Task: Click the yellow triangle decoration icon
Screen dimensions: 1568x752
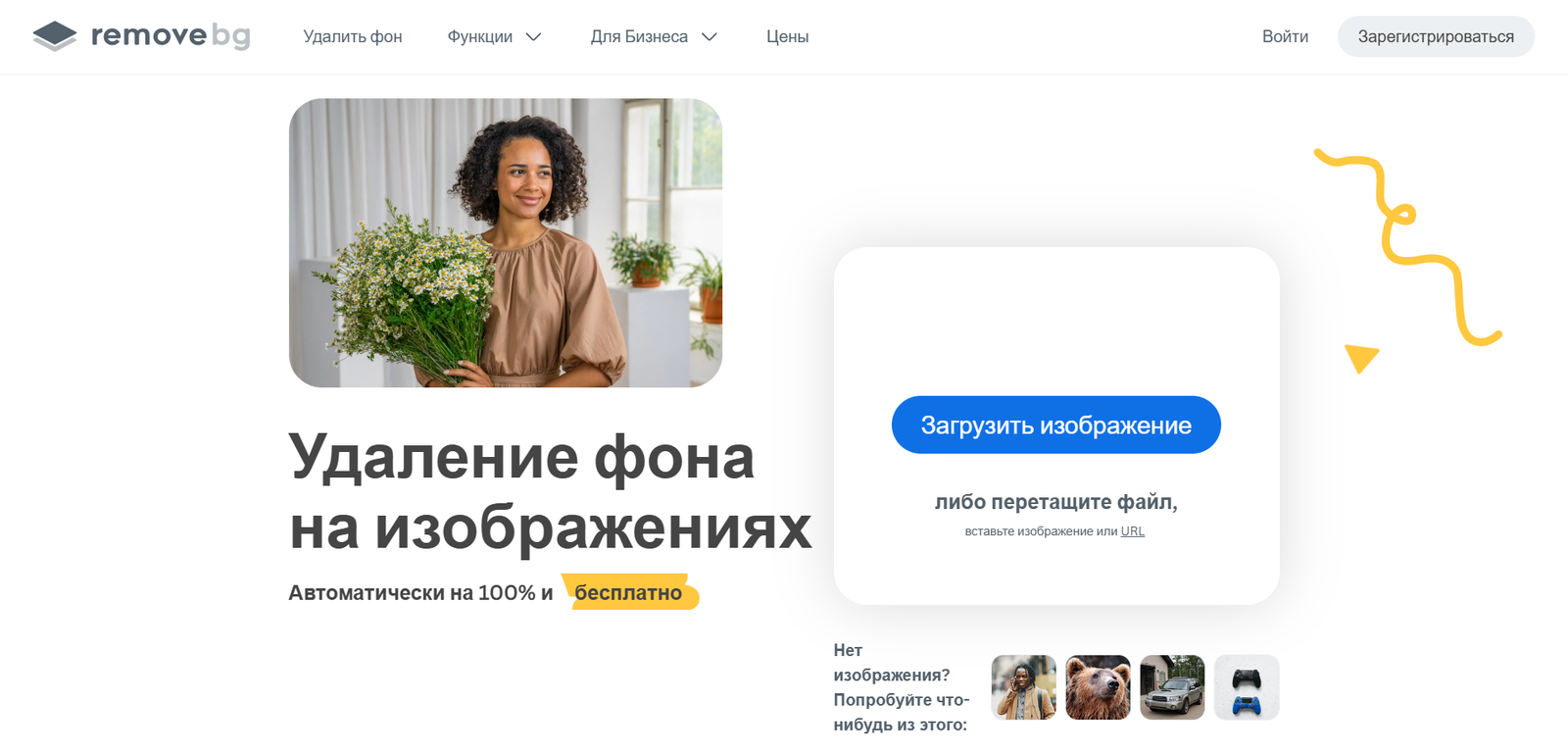Action: (x=1361, y=358)
